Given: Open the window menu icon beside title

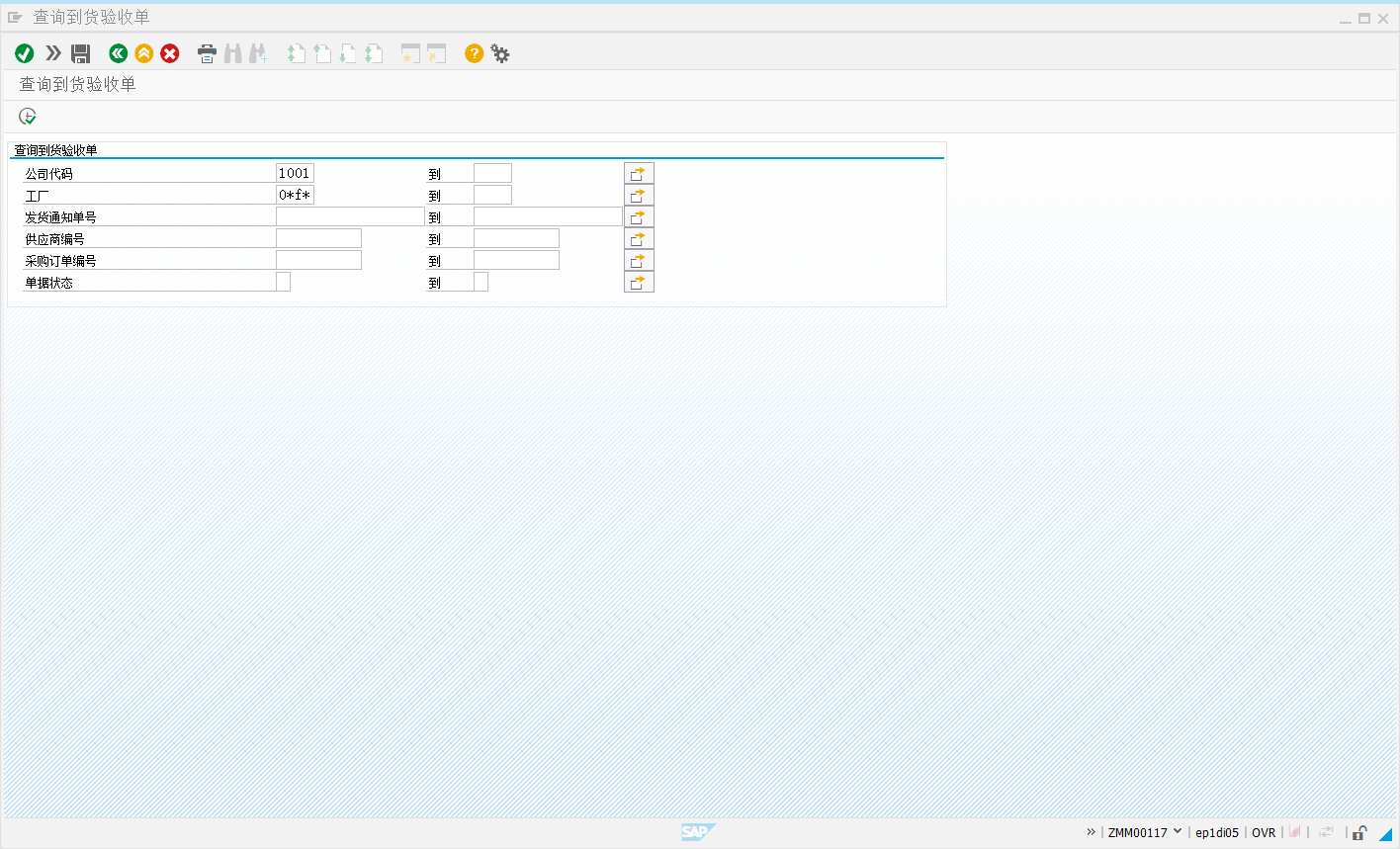Looking at the screenshot, I should (15, 18).
